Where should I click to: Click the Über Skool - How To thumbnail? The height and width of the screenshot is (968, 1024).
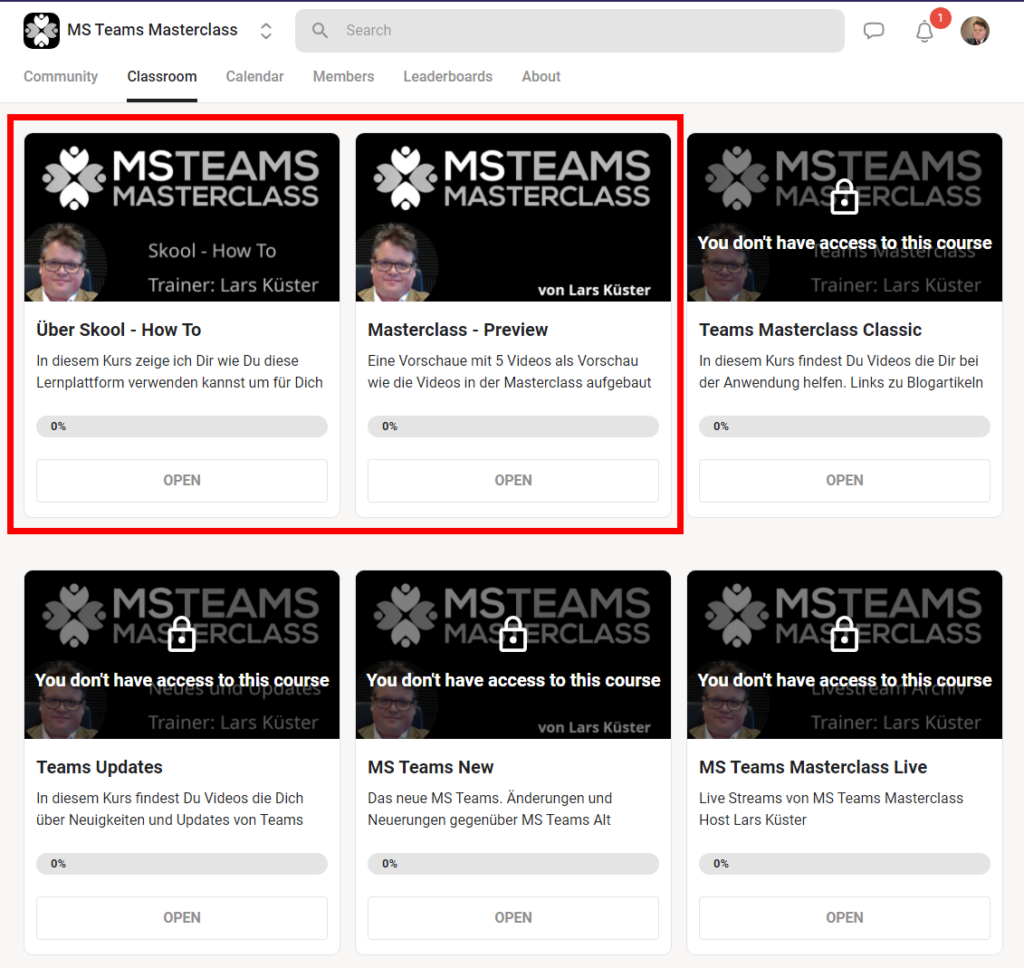pos(182,218)
